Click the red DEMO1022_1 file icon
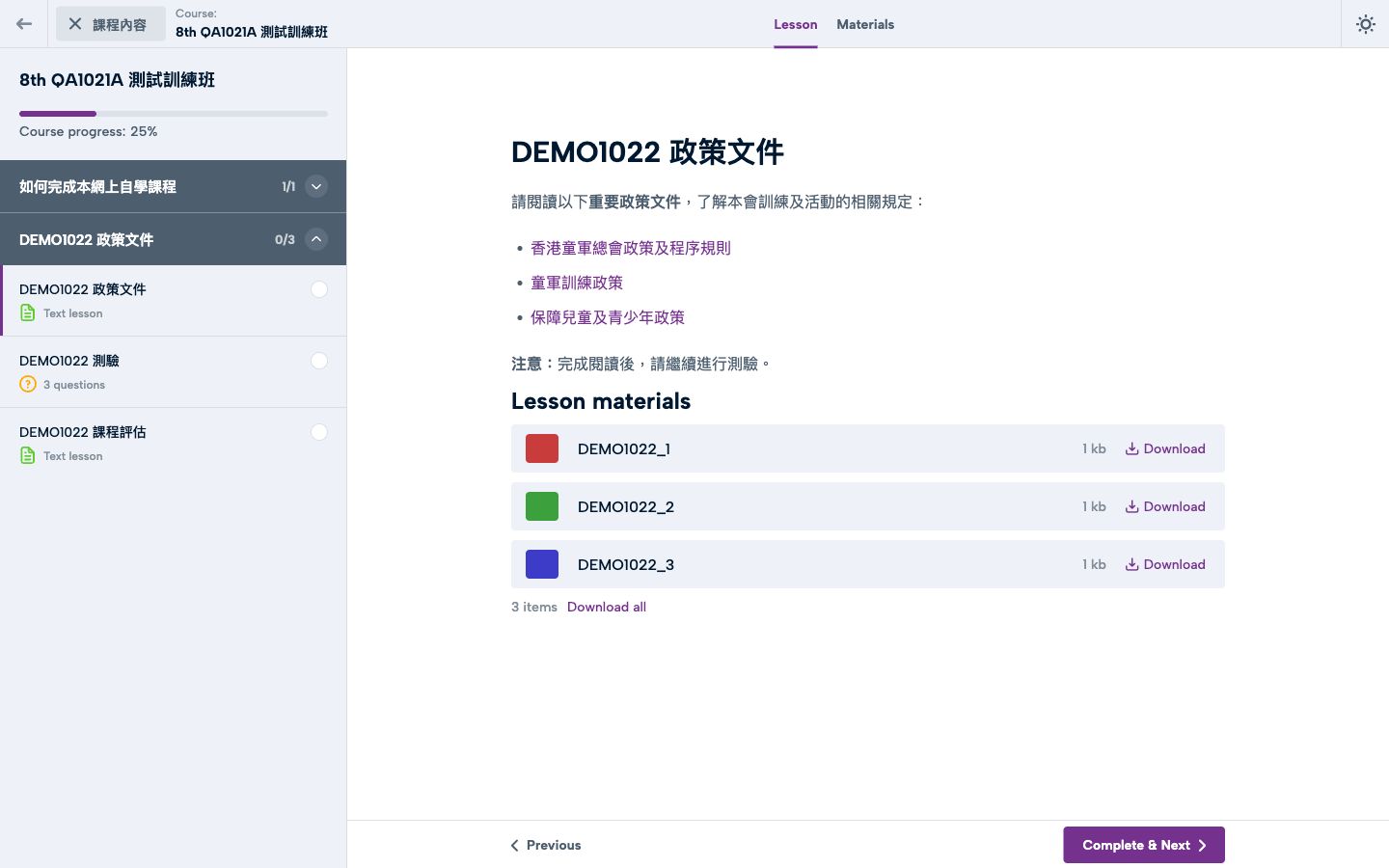Screen dimensions: 1389x868 pyautogui.click(x=542, y=448)
